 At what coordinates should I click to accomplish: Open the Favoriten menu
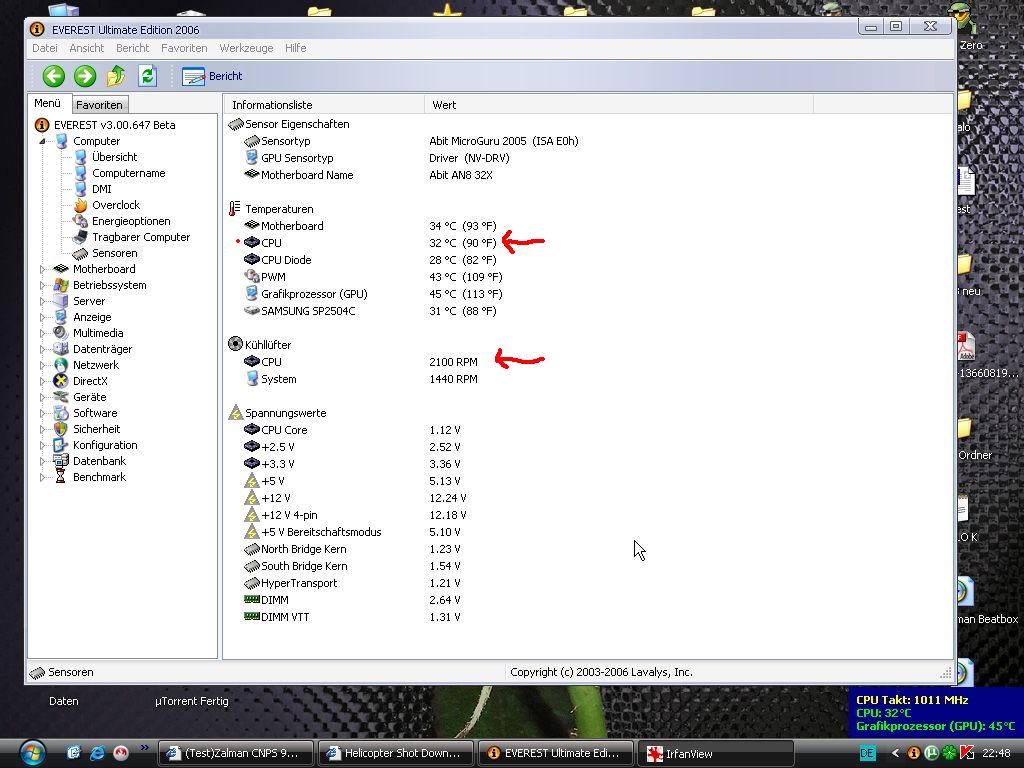[184, 48]
